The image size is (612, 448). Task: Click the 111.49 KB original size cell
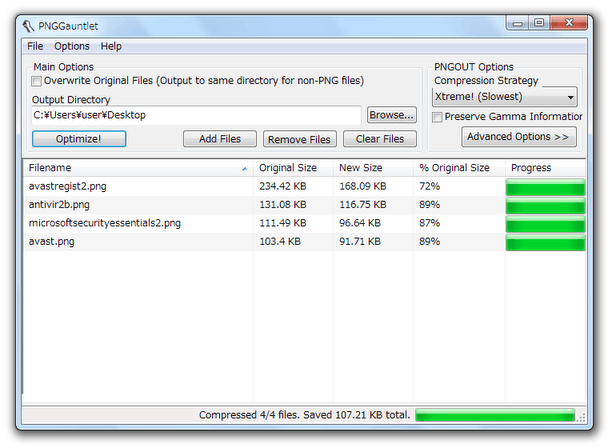283,223
